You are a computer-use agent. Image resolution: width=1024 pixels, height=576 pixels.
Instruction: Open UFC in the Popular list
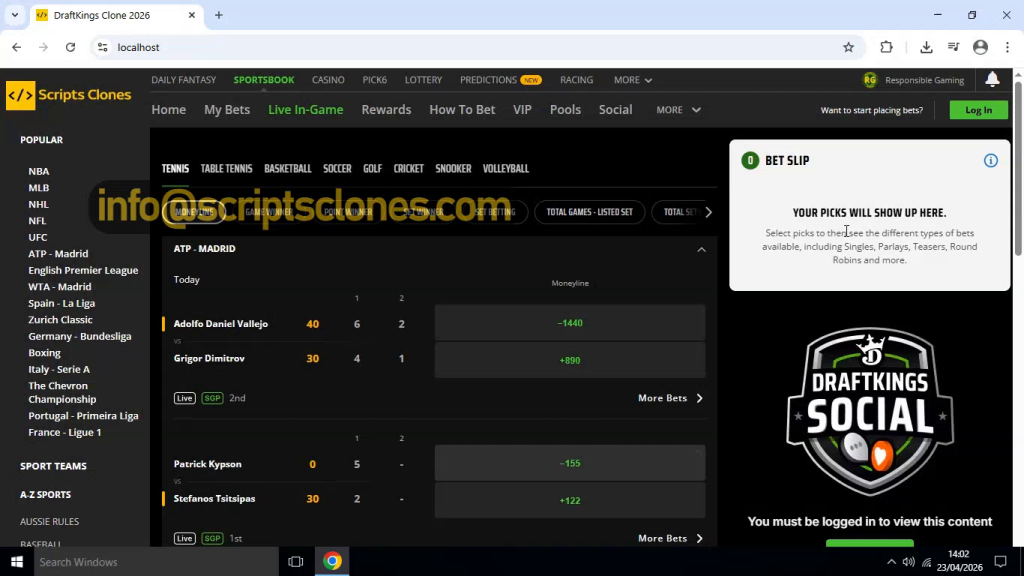(38, 237)
